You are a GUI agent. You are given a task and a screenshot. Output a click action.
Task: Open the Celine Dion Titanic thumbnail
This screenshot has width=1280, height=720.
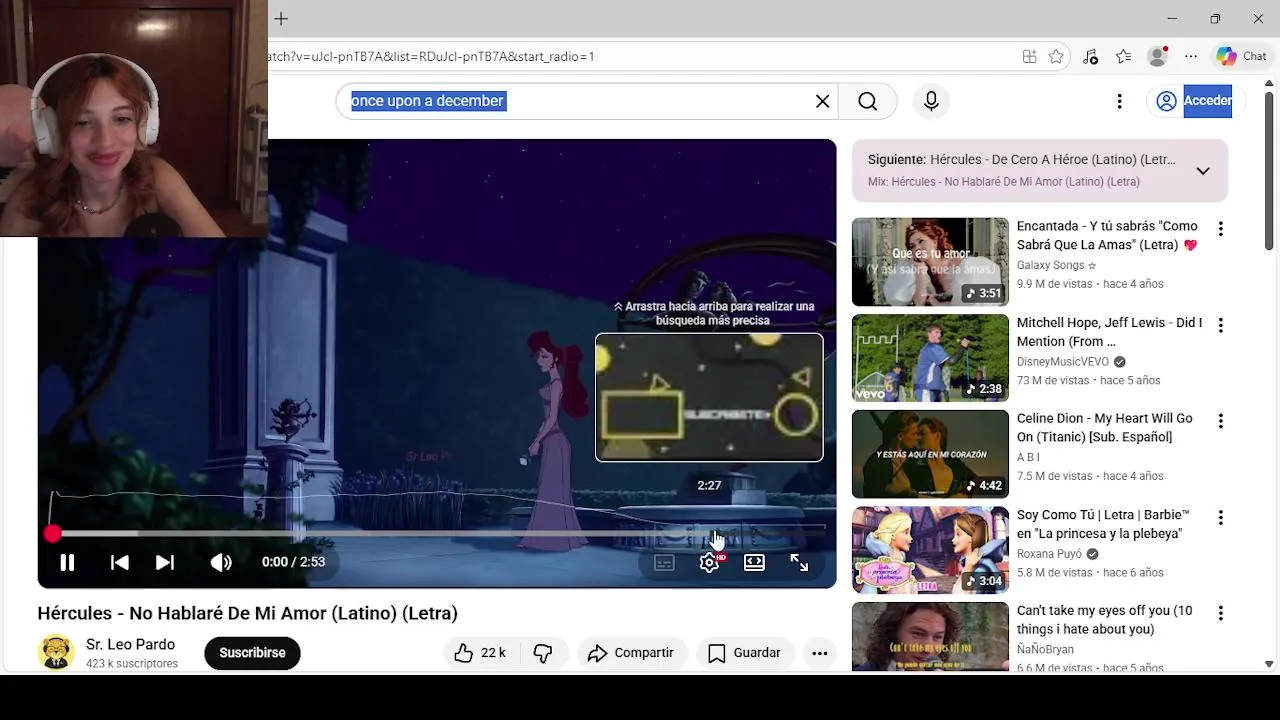coord(930,454)
